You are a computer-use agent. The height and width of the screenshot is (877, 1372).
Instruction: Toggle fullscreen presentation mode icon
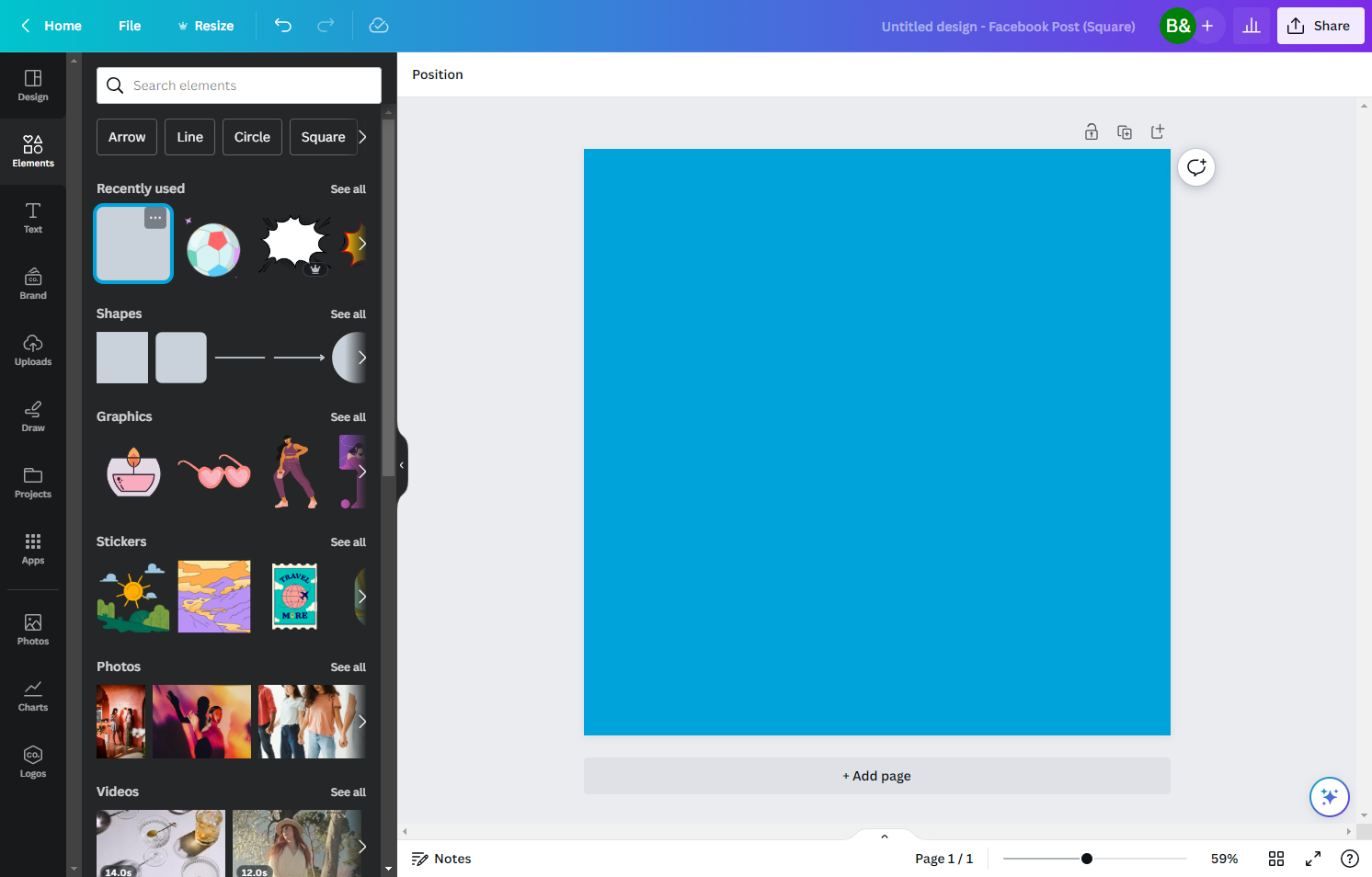[x=1313, y=859]
